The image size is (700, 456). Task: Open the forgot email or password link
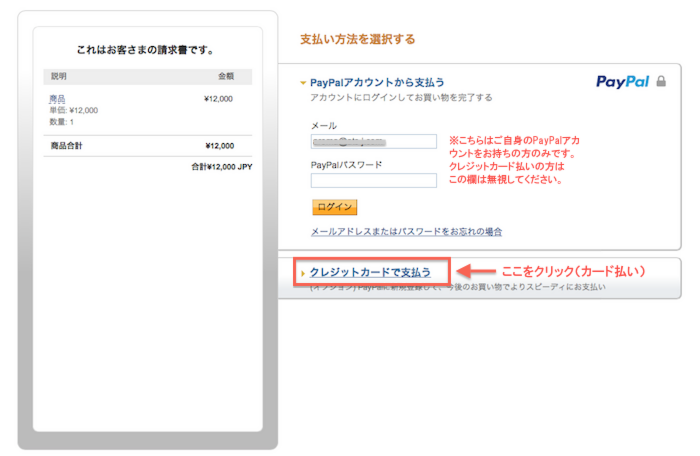pyautogui.click(x=406, y=231)
